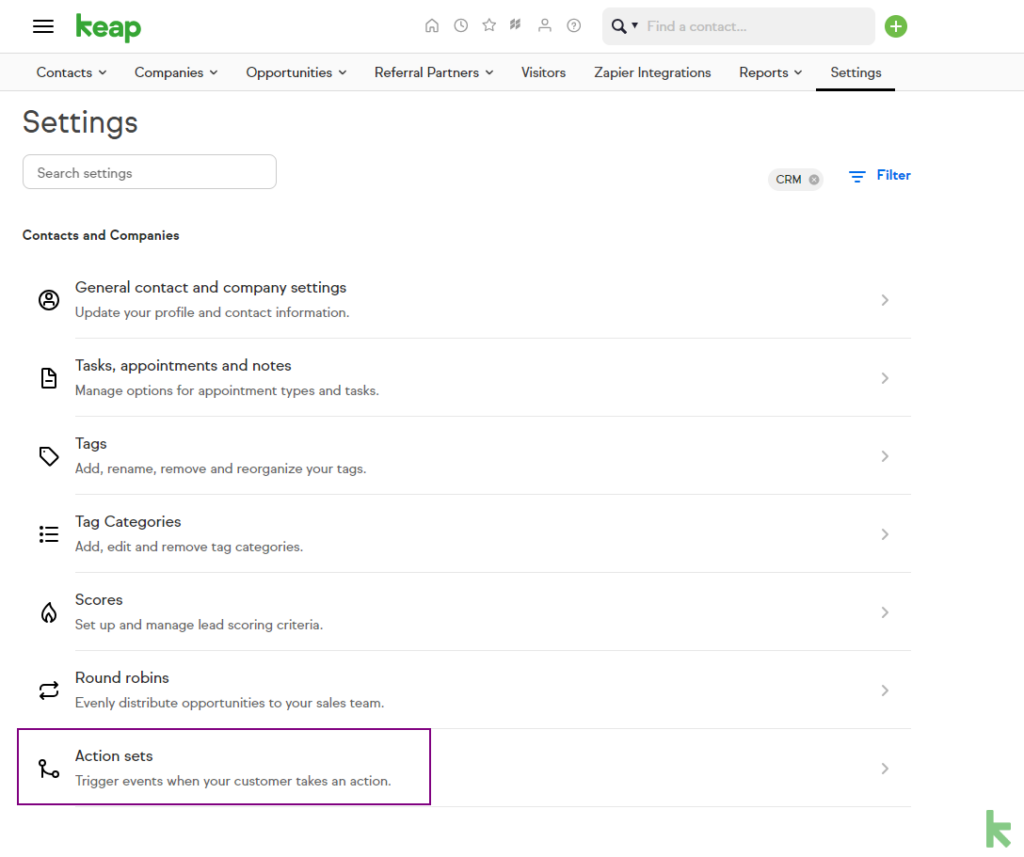1024x857 pixels.
Task: Open search type dropdown arrow
Action: click(x=635, y=25)
